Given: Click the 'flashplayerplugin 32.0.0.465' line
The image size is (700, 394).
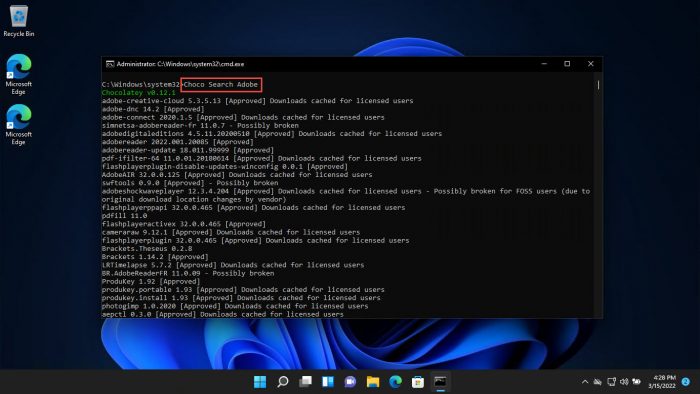Looking at the screenshot, I should click(255, 241).
